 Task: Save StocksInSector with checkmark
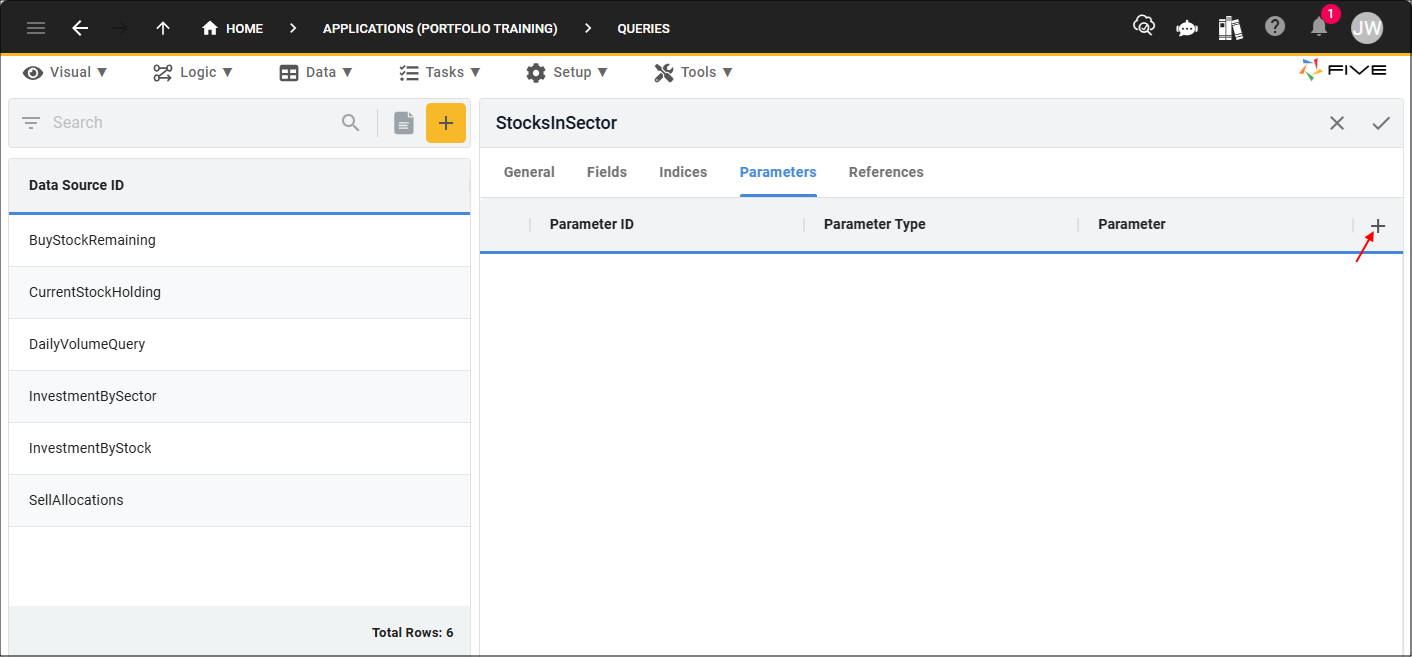coord(1381,123)
